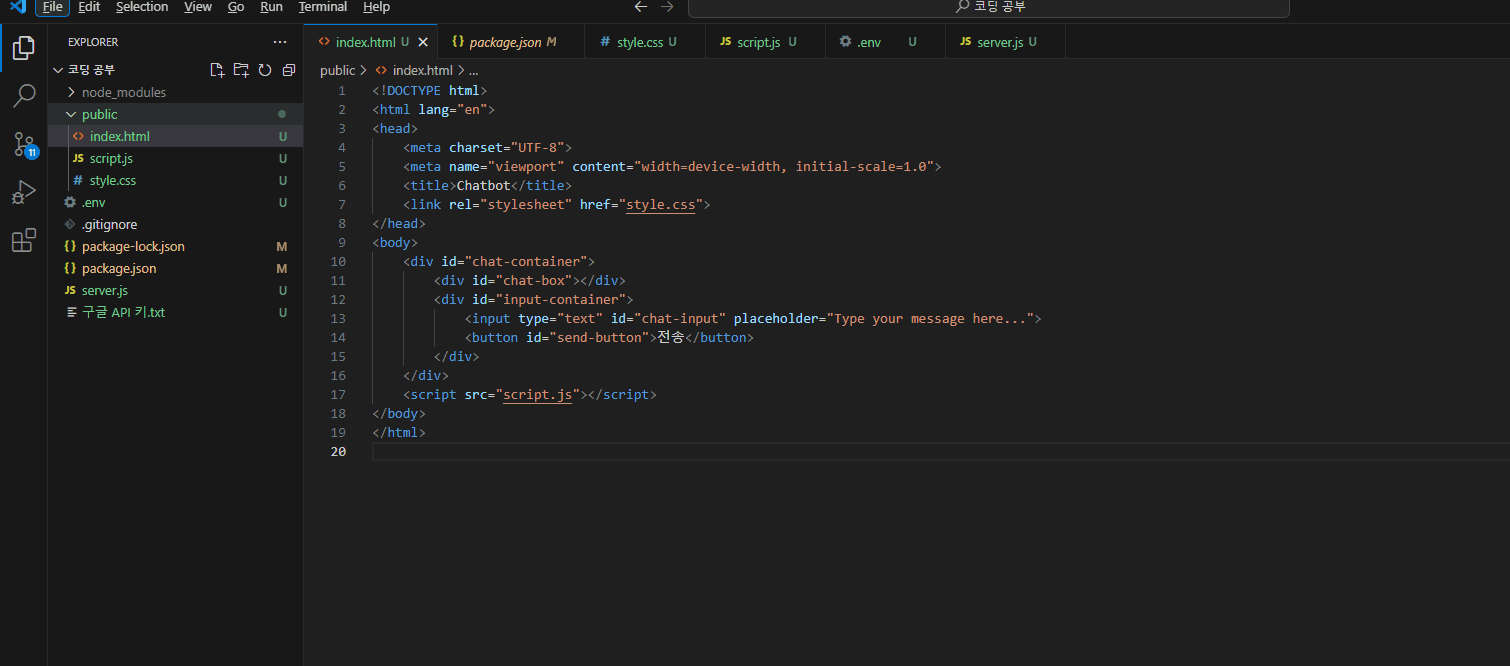Image resolution: width=1510 pixels, height=666 pixels.
Task: Click the 전송 button text on line 14
Action: click(671, 337)
